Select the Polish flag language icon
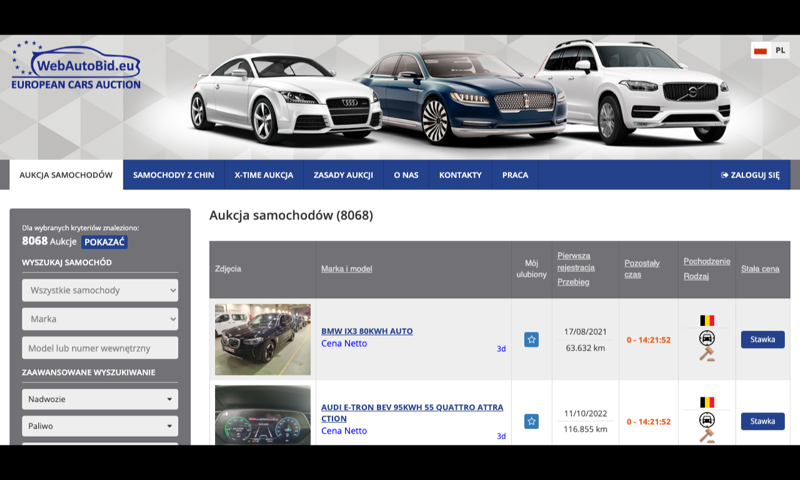Screen dimensions: 800x480 click(761, 50)
